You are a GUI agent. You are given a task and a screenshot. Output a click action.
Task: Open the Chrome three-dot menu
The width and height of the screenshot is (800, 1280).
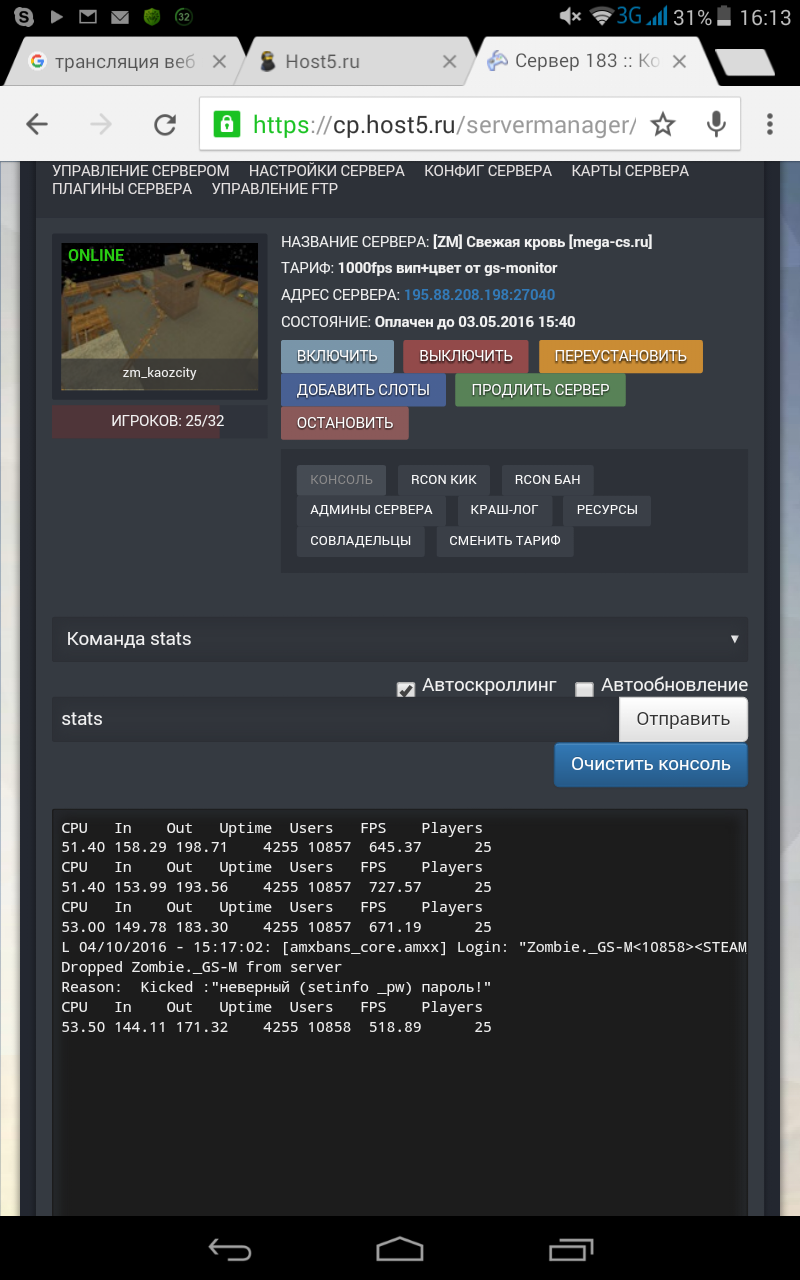[x=769, y=124]
